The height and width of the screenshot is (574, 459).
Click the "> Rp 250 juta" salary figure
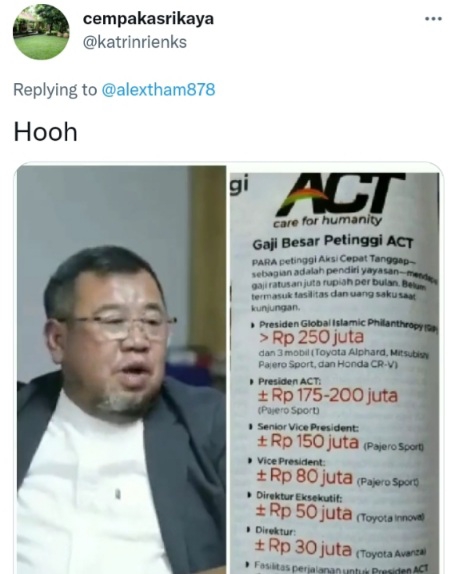pyautogui.click(x=311, y=338)
